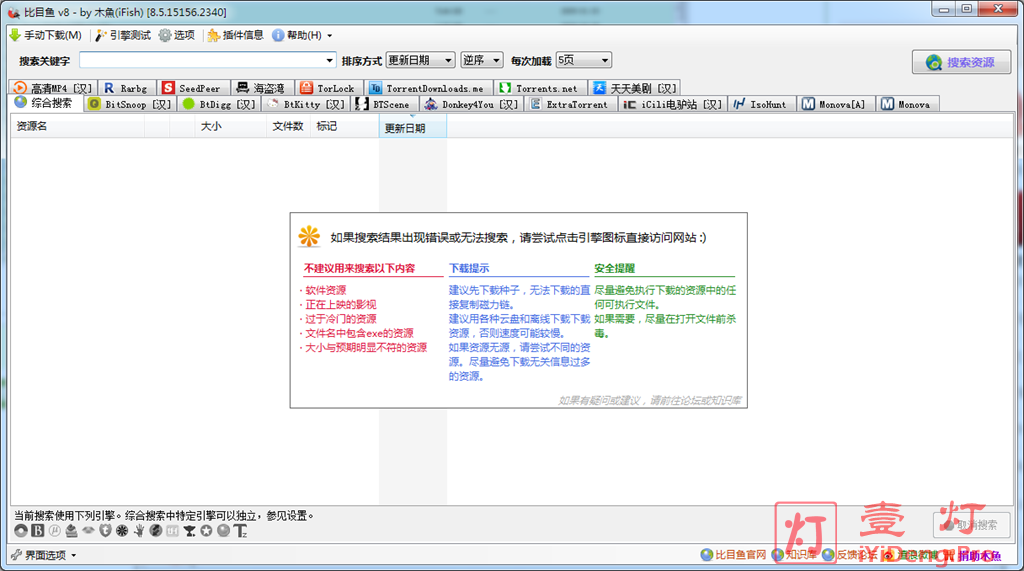Click the ExtraTorrent engine tab icon
This screenshot has width=1024, height=571.
tap(536, 104)
